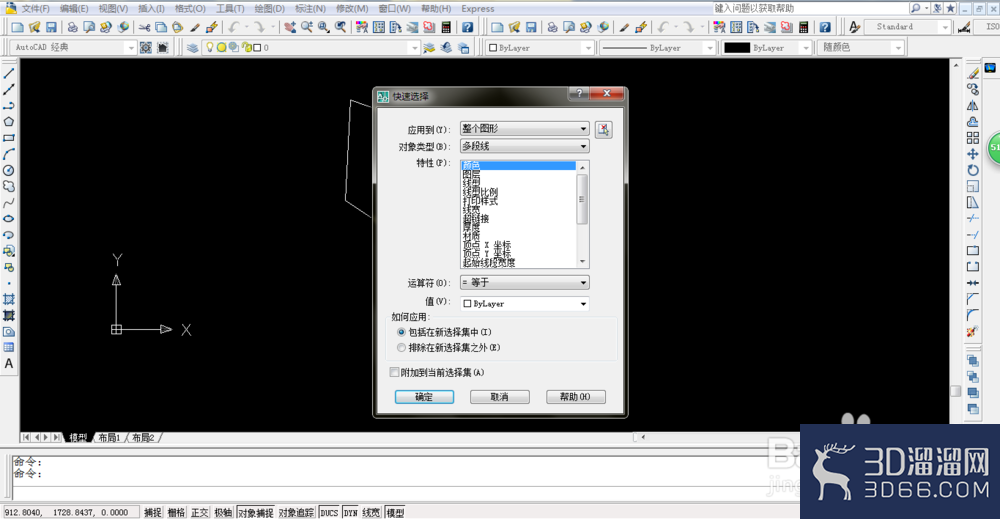Click the Move tool in modify toolbar
Screen dimensions: 1000x519
click(973, 154)
